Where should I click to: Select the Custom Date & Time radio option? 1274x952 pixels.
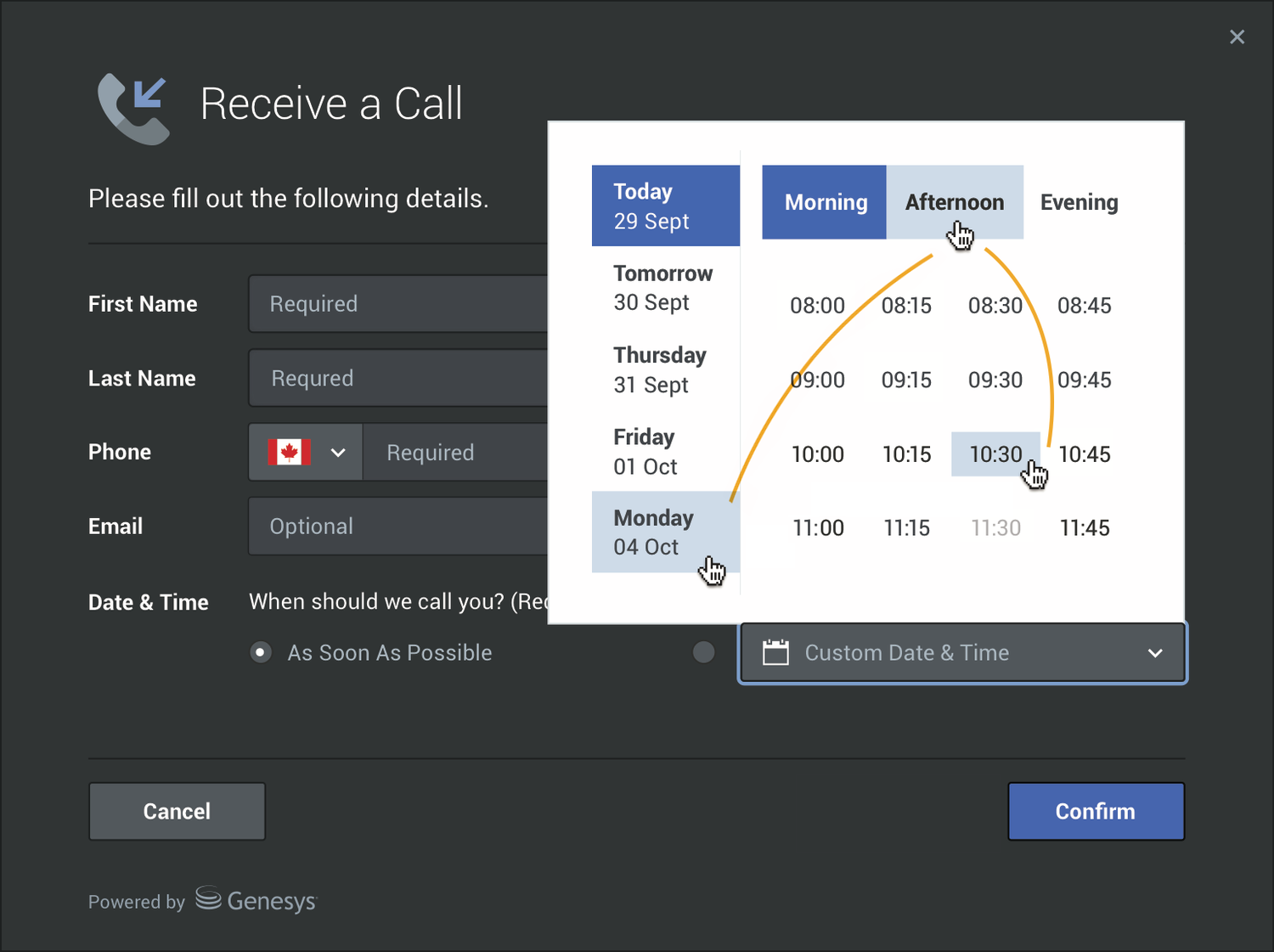point(703,651)
